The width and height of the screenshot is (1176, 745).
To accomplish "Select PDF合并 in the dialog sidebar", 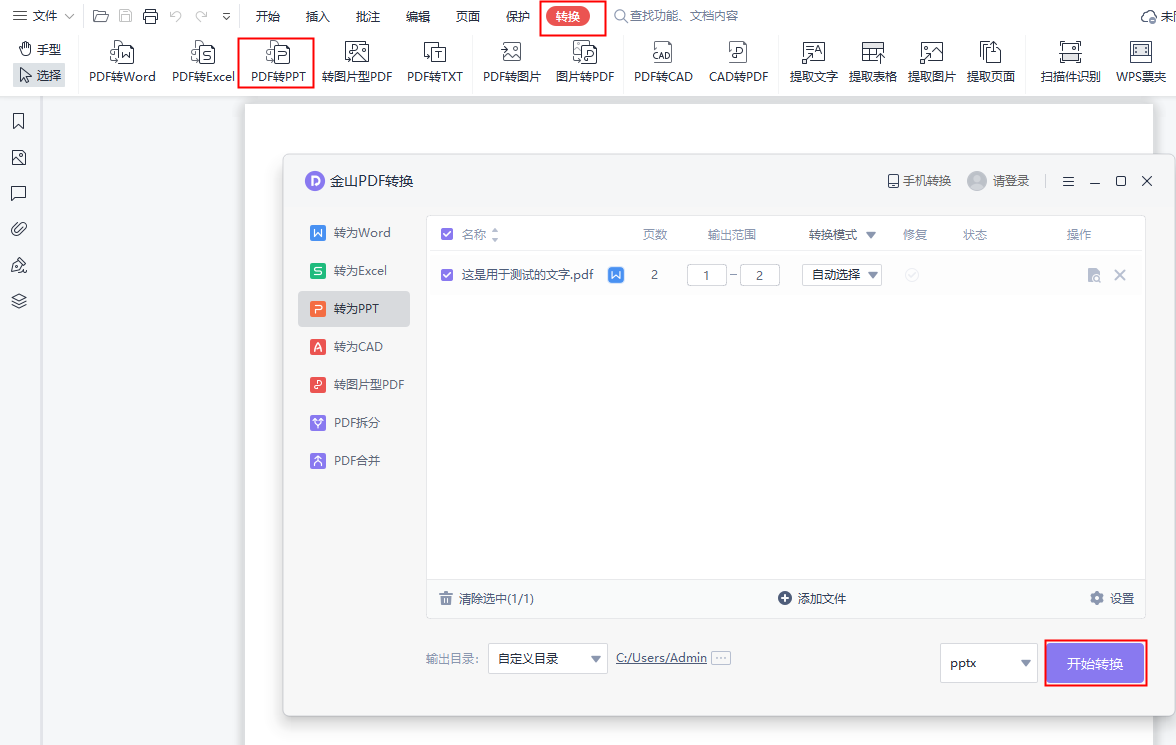I will pos(354,461).
